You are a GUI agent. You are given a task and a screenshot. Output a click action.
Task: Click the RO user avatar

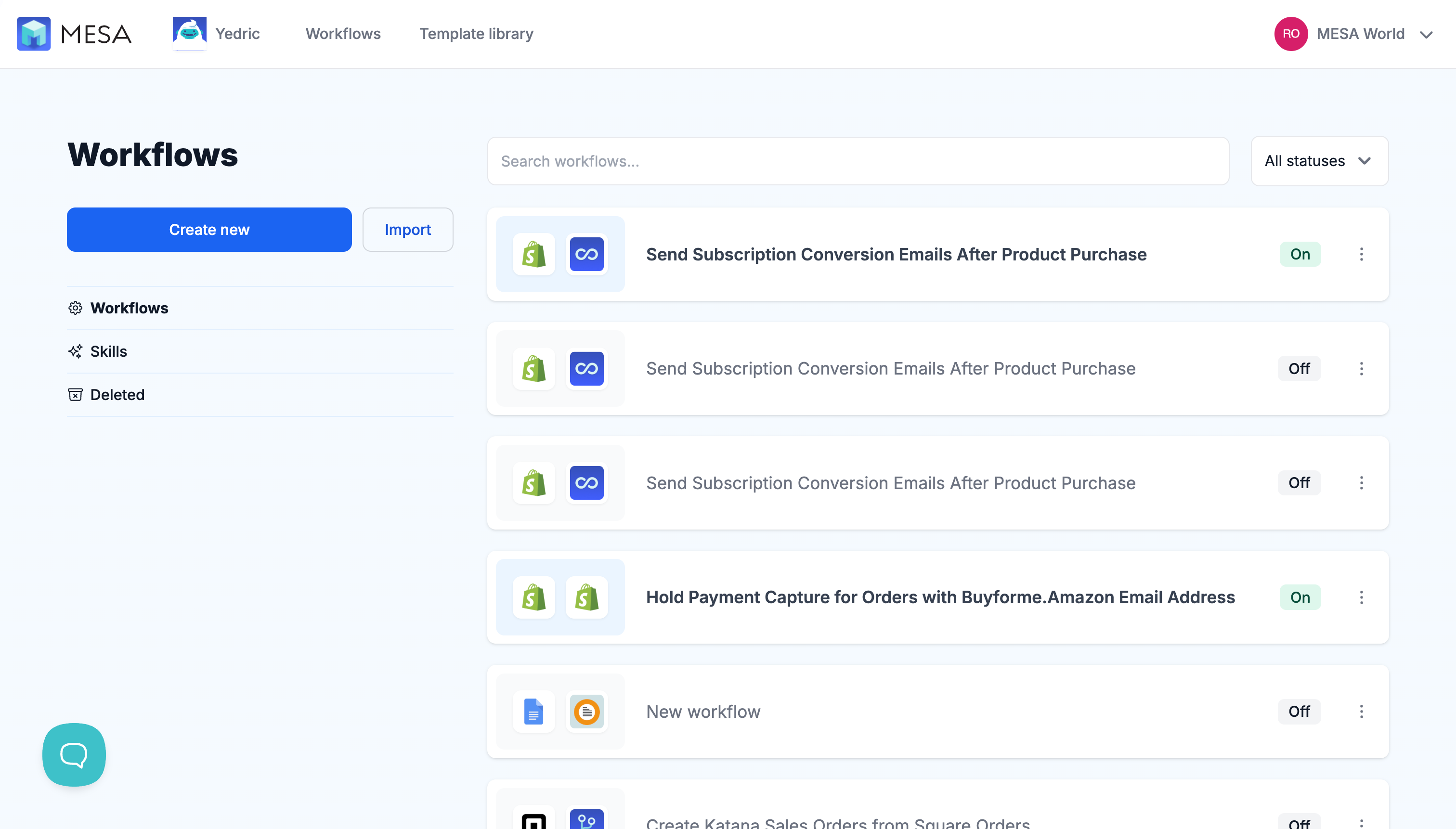(1290, 34)
